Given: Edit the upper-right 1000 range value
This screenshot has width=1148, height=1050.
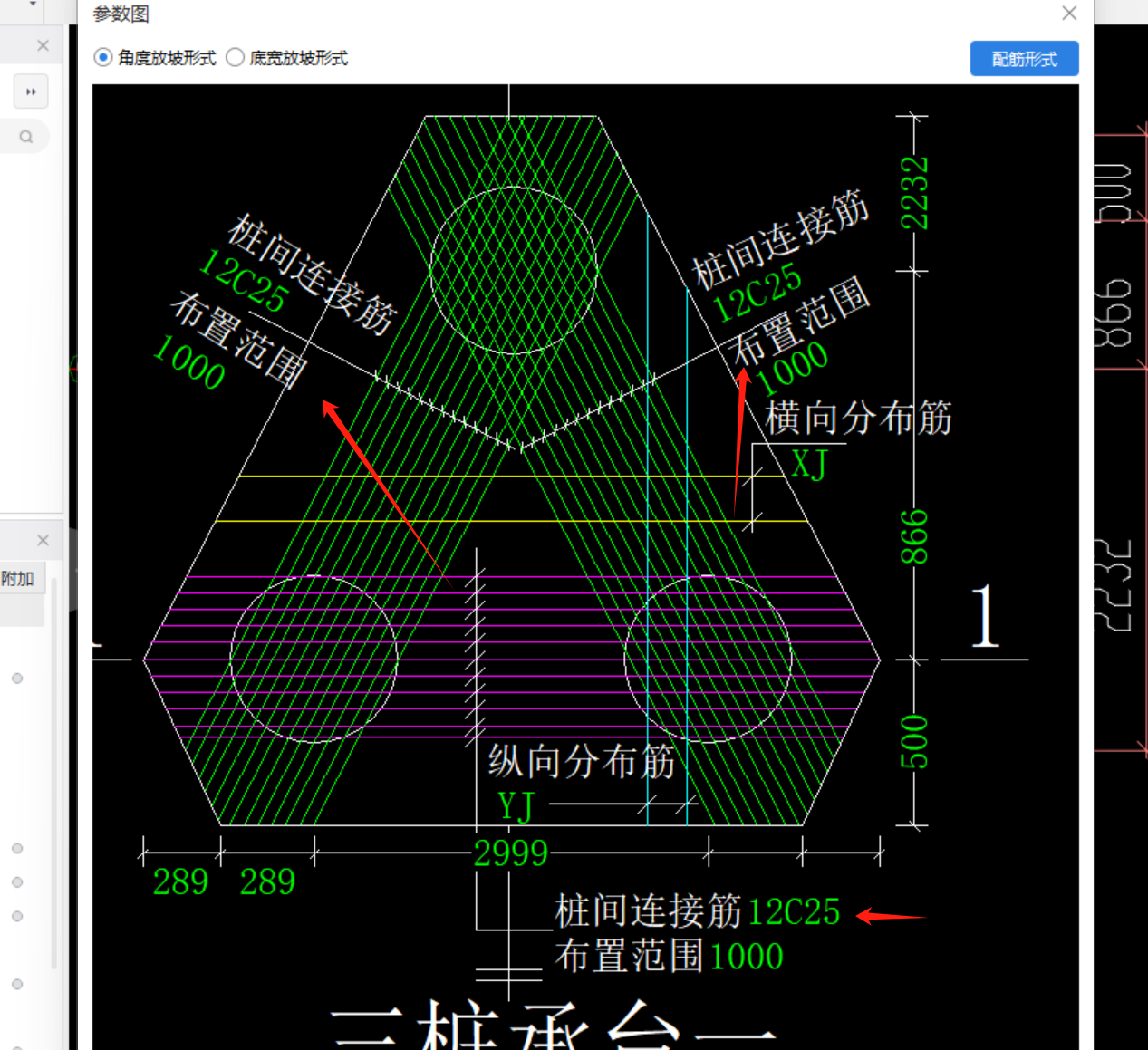Looking at the screenshot, I should point(792,367).
